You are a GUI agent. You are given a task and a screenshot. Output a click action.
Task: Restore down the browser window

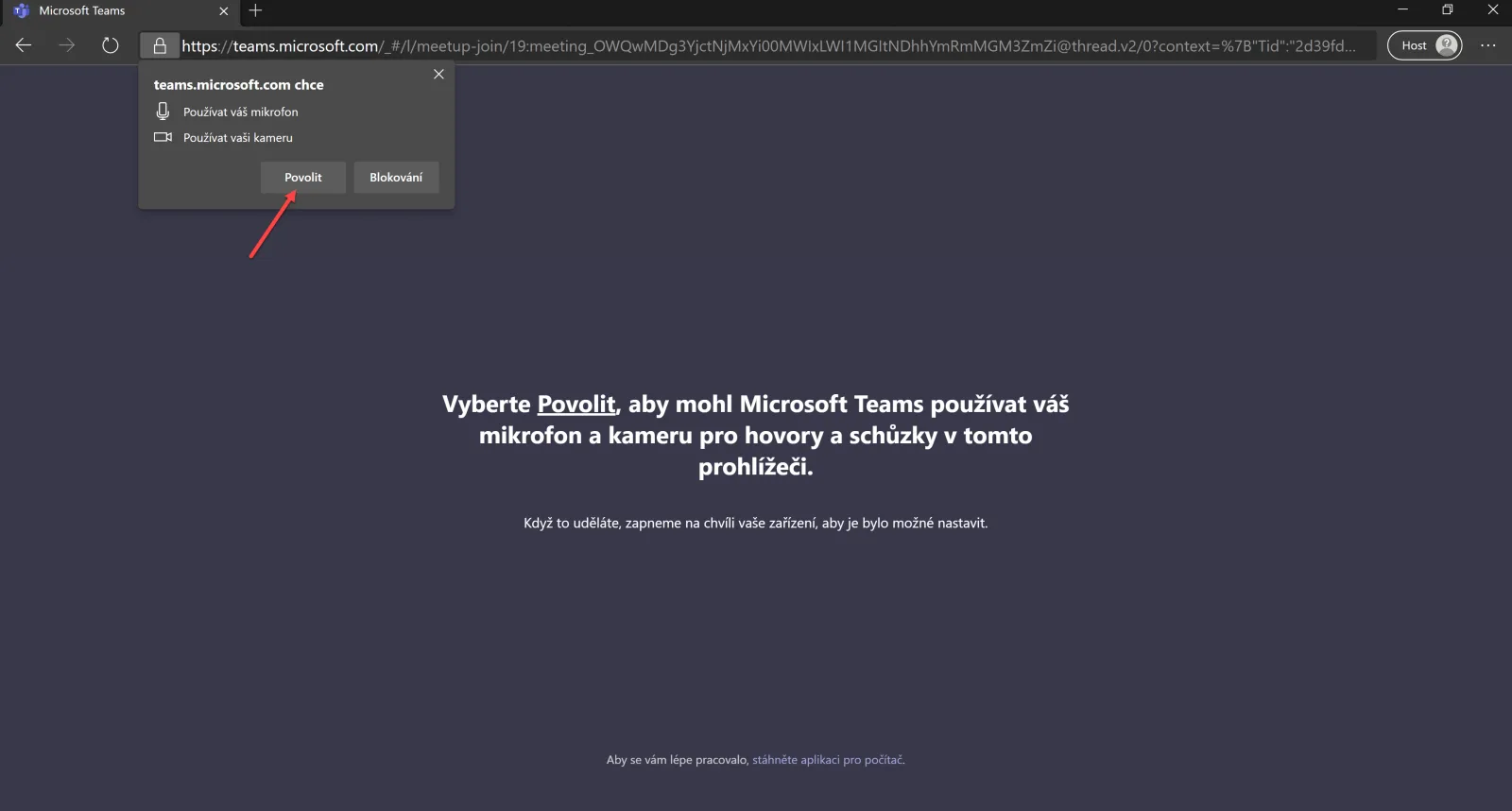[1447, 10]
